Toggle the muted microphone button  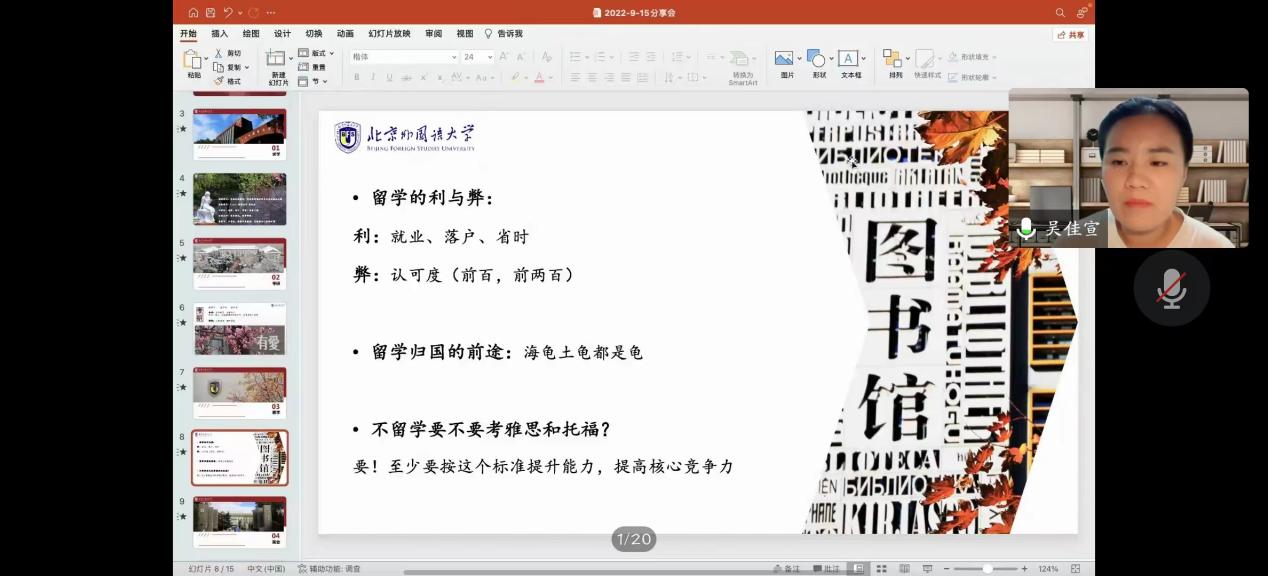pos(1171,288)
